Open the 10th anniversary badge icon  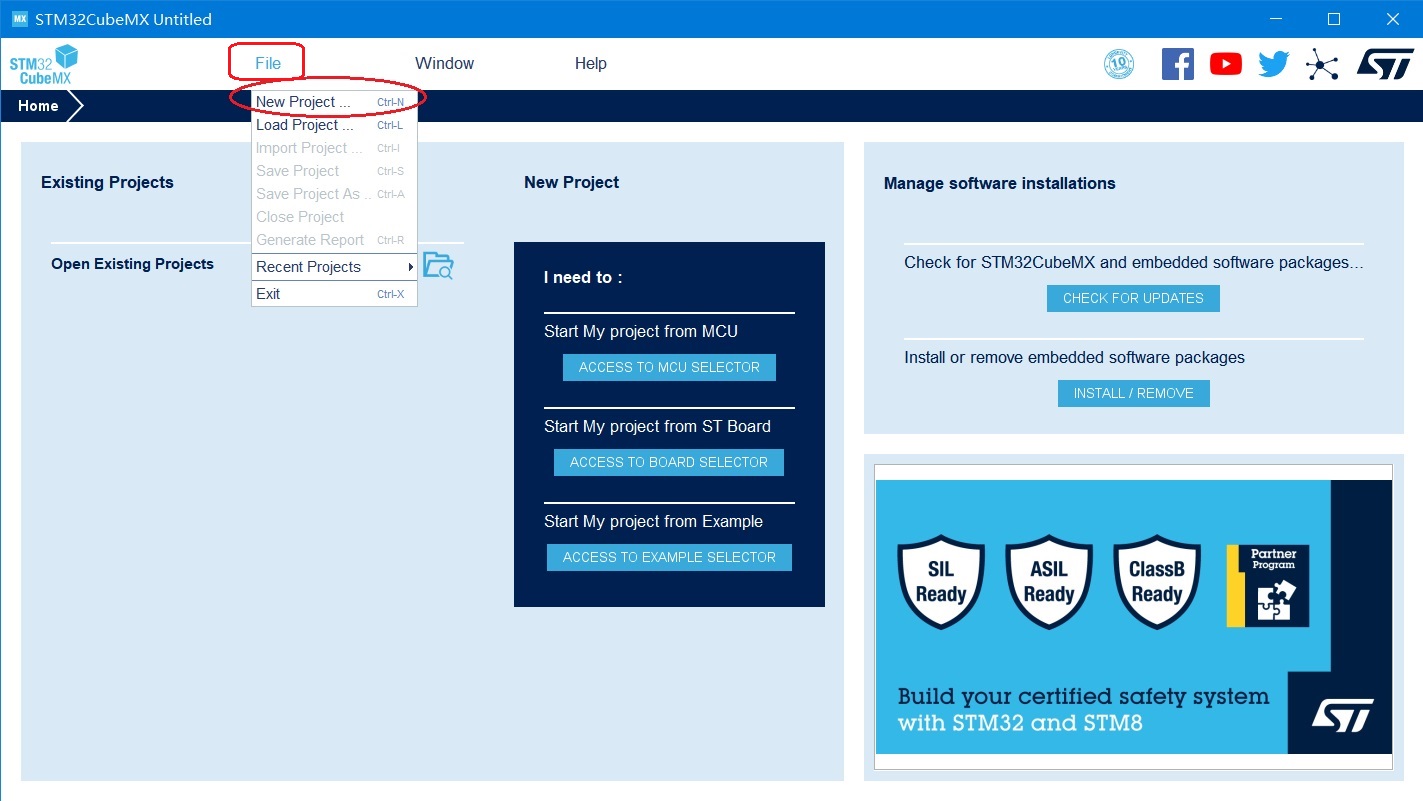point(1119,64)
